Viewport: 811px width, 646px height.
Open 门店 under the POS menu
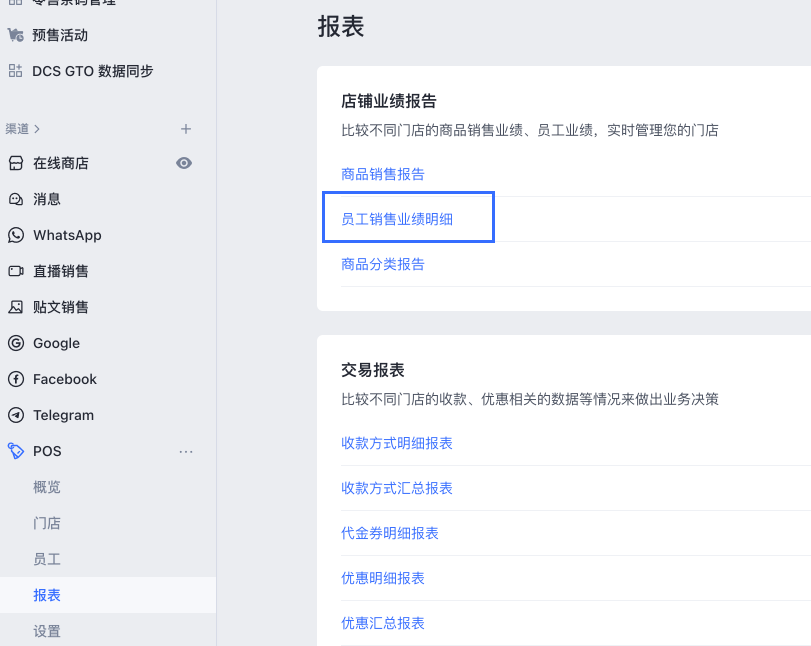pyautogui.click(x=47, y=523)
